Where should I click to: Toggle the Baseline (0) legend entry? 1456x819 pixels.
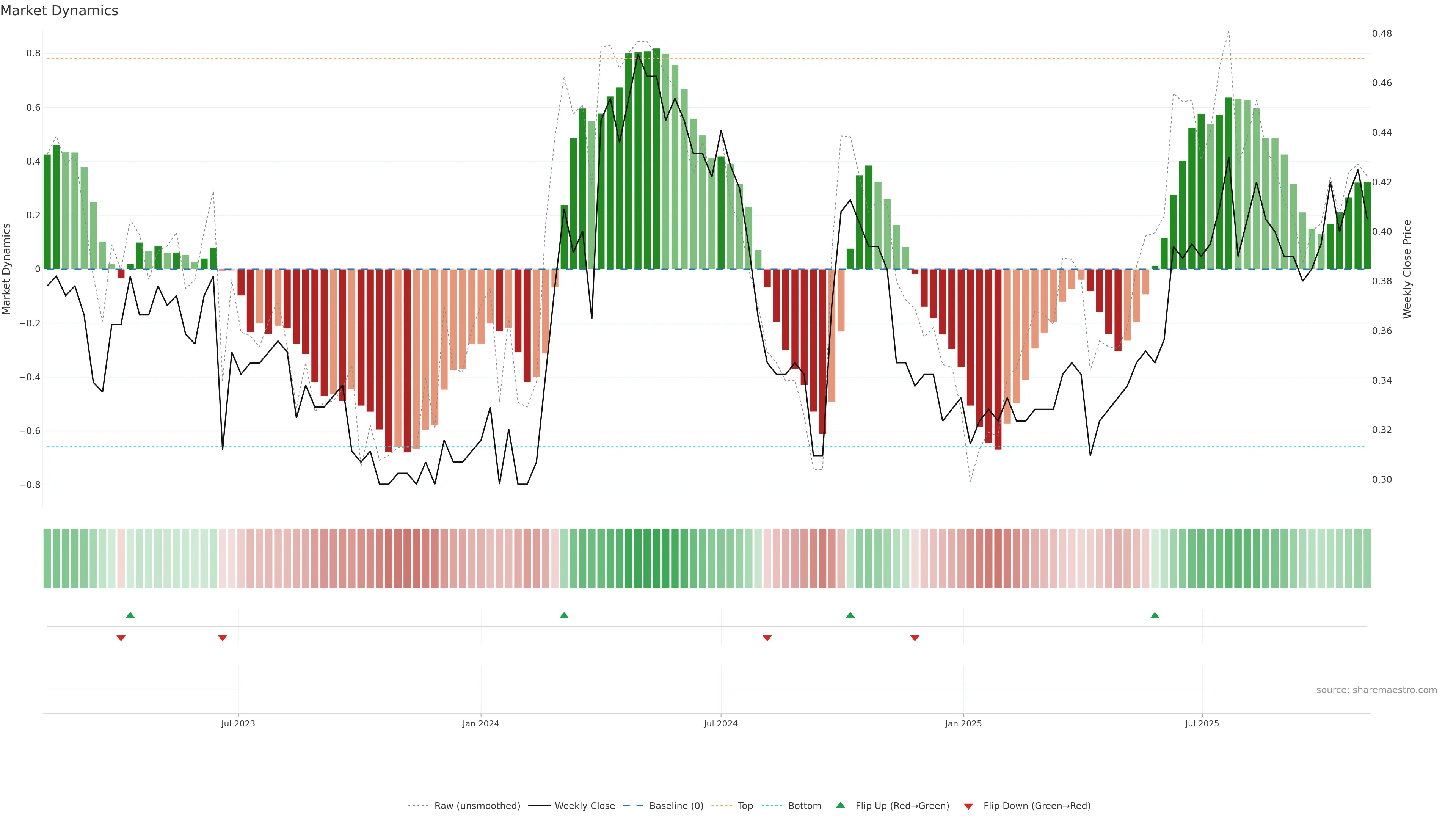(676, 806)
